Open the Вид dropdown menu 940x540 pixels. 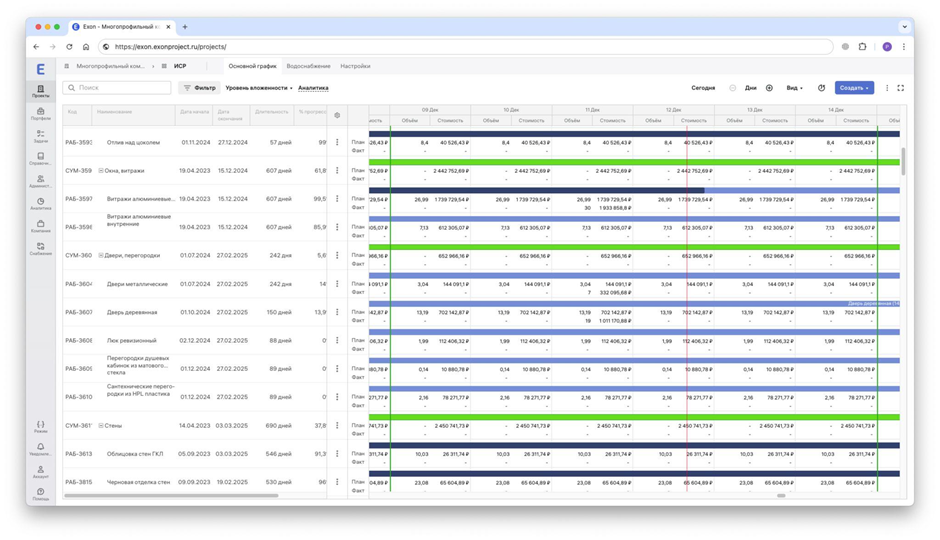pyautogui.click(x=794, y=88)
